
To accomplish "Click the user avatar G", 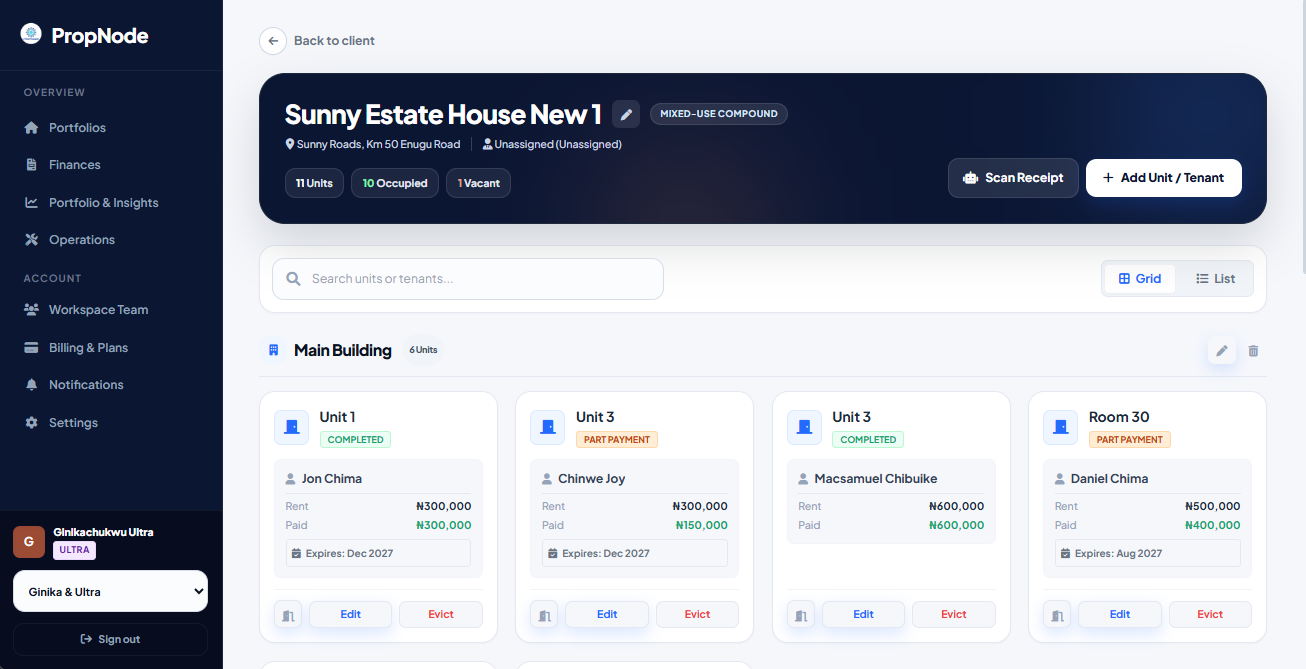I will [29, 541].
